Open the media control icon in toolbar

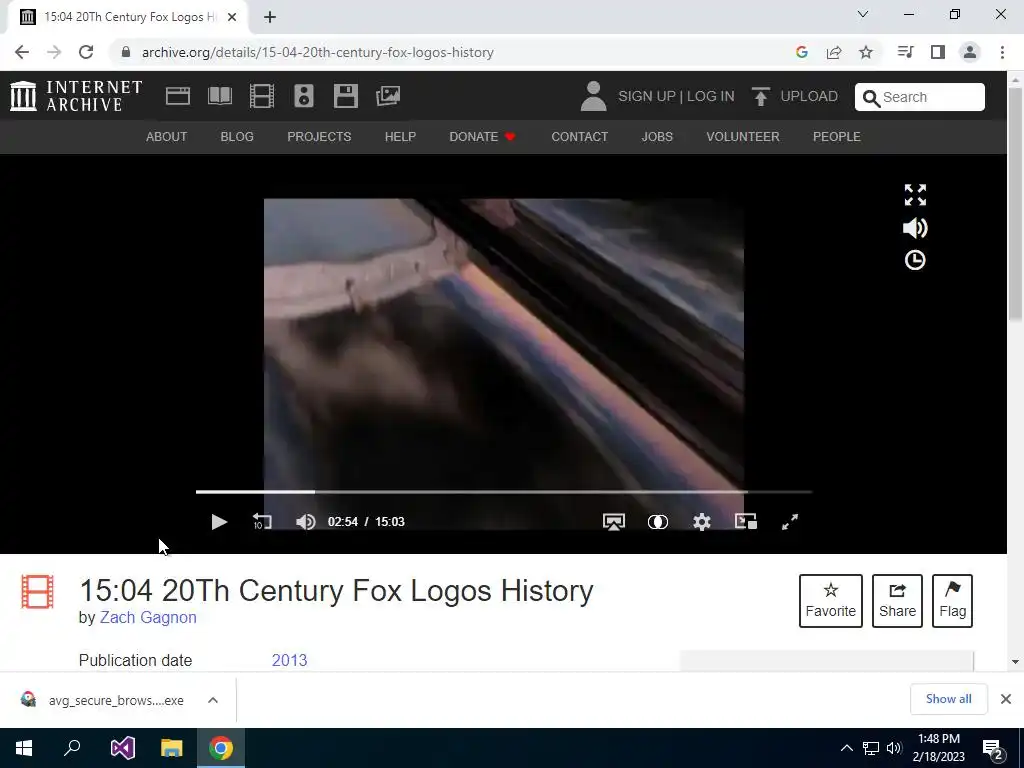click(x=905, y=52)
